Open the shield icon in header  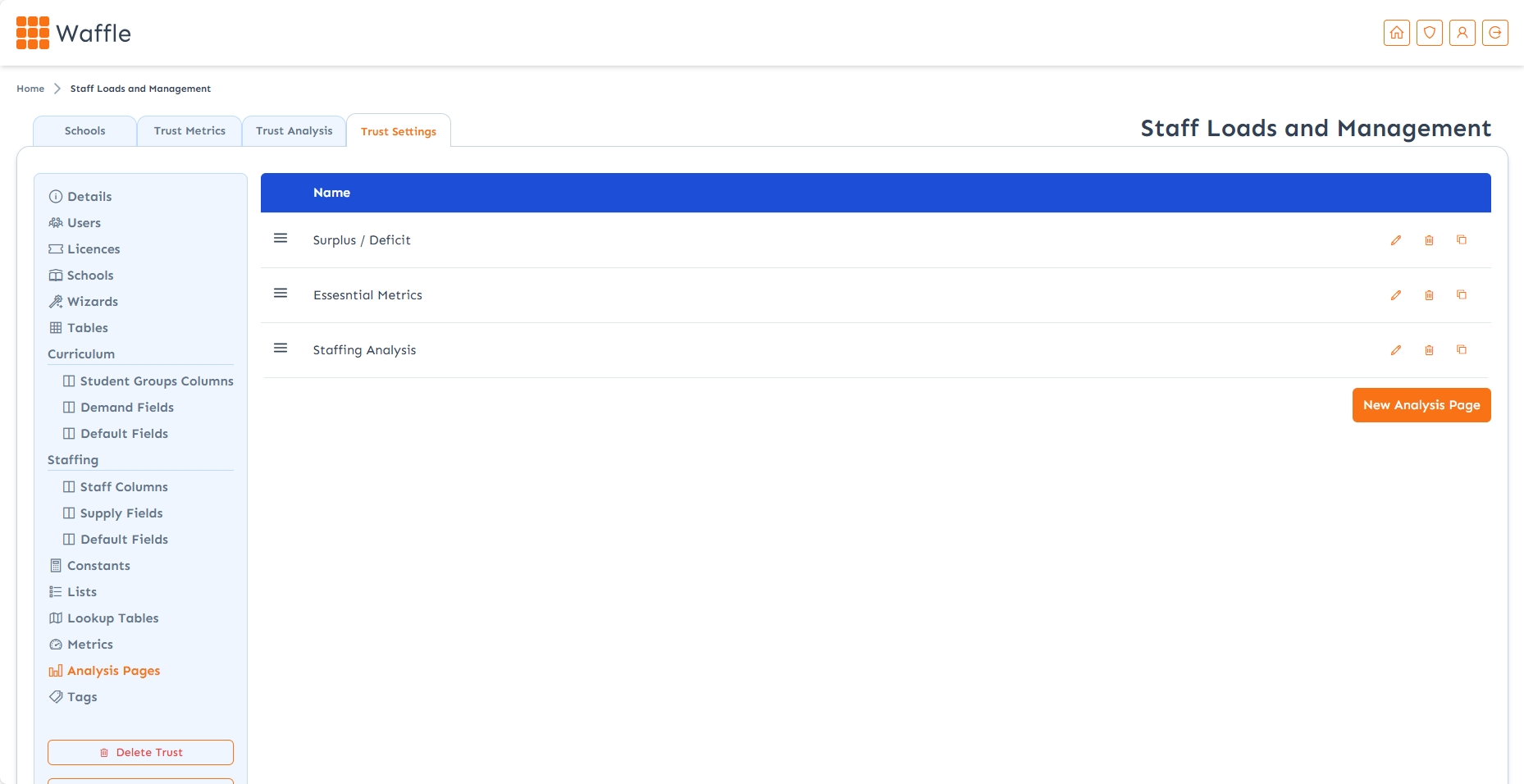pos(1429,33)
